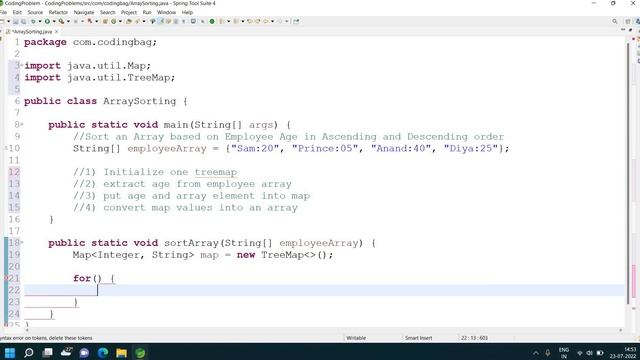Open Task View from the taskbar
The image size is (640, 360).
click(x=47, y=352)
